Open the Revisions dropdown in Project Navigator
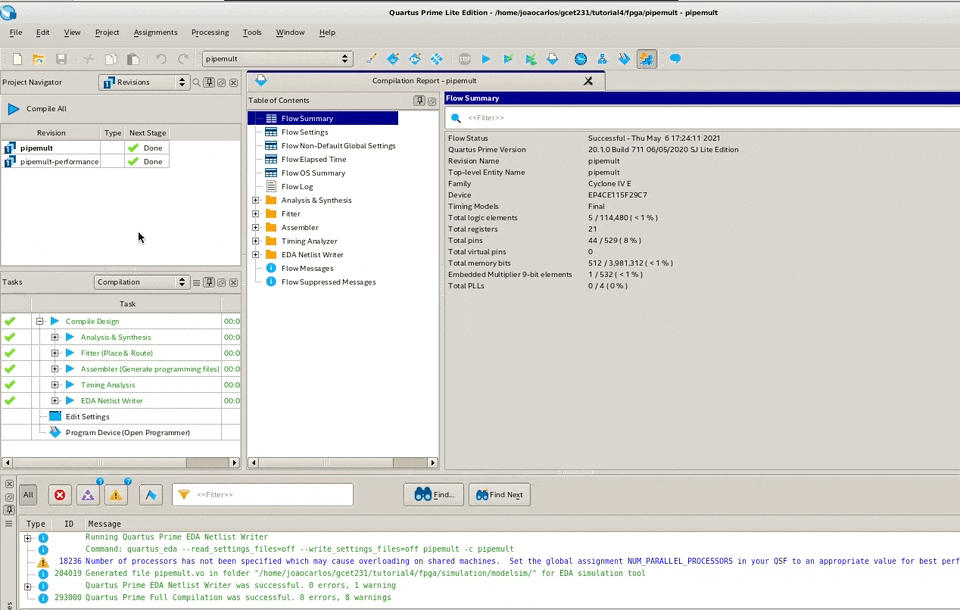The width and height of the screenshot is (960, 610). 144,82
